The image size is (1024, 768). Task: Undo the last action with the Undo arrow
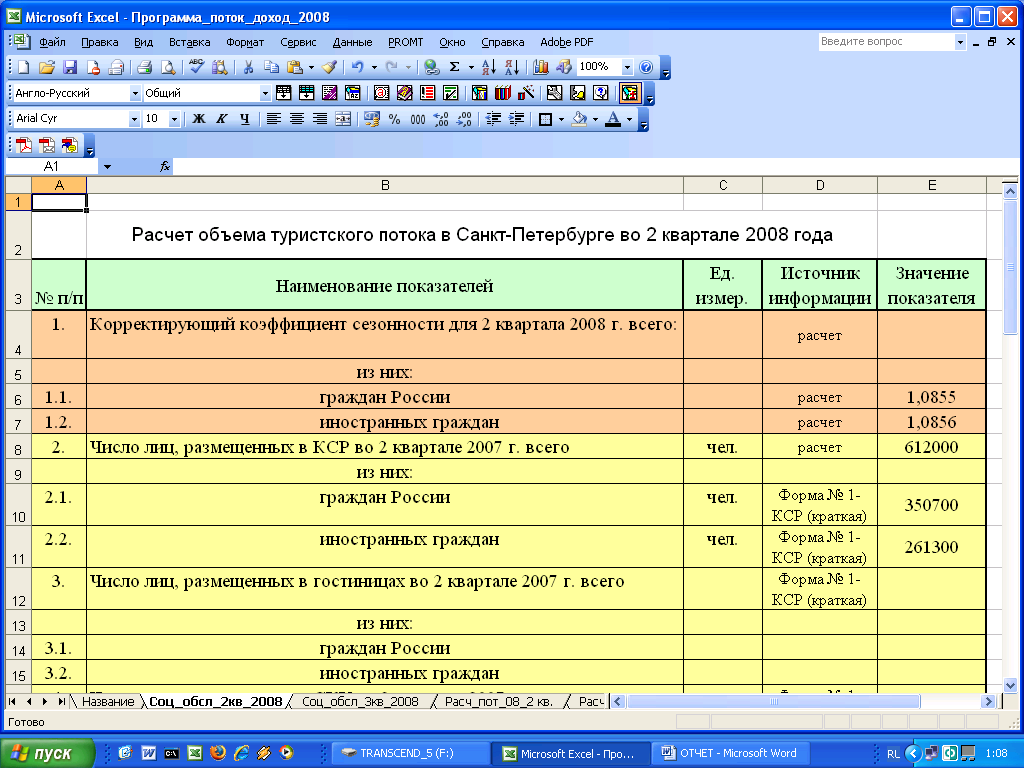coord(357,67)
